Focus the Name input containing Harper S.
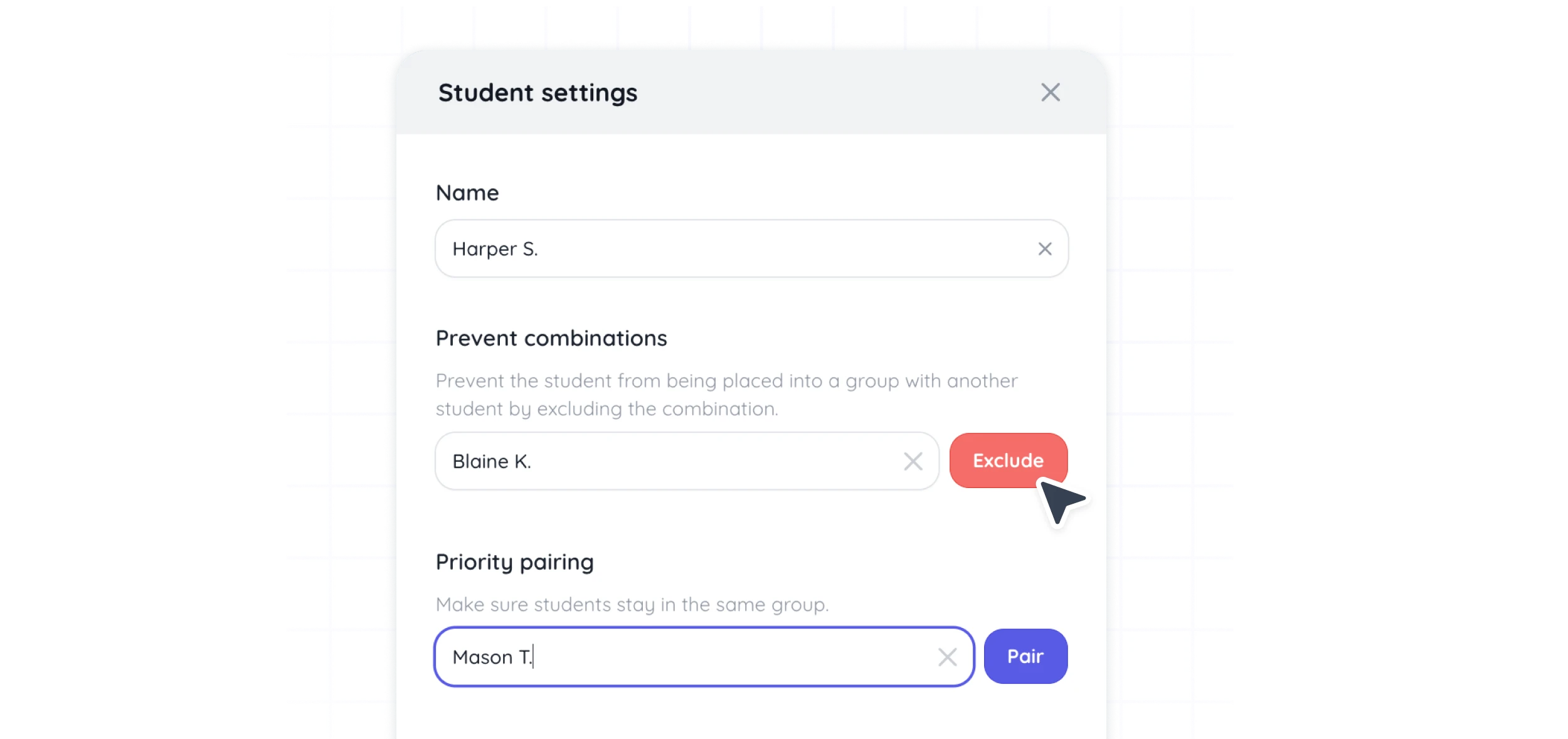 click(721, 249)
